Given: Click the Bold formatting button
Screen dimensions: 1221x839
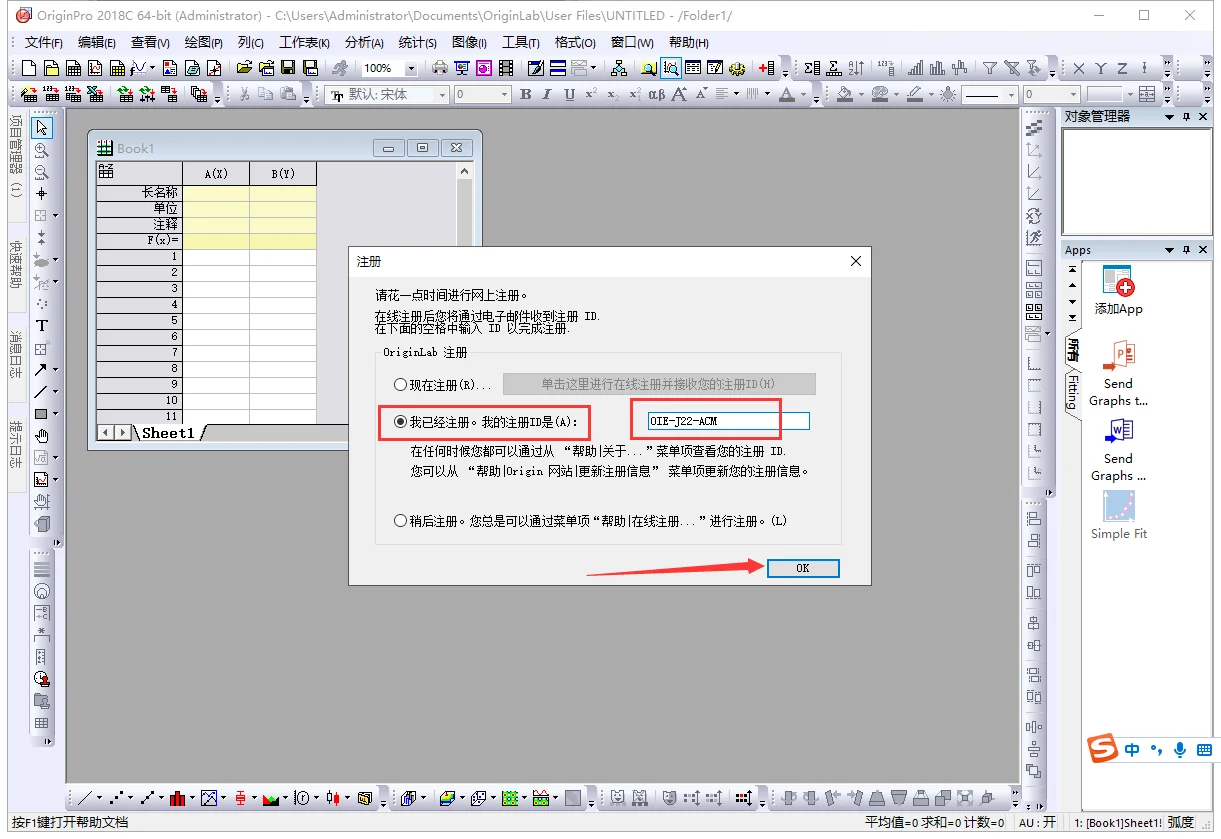Looking at the screenshot, I should (x=526, y=95).
